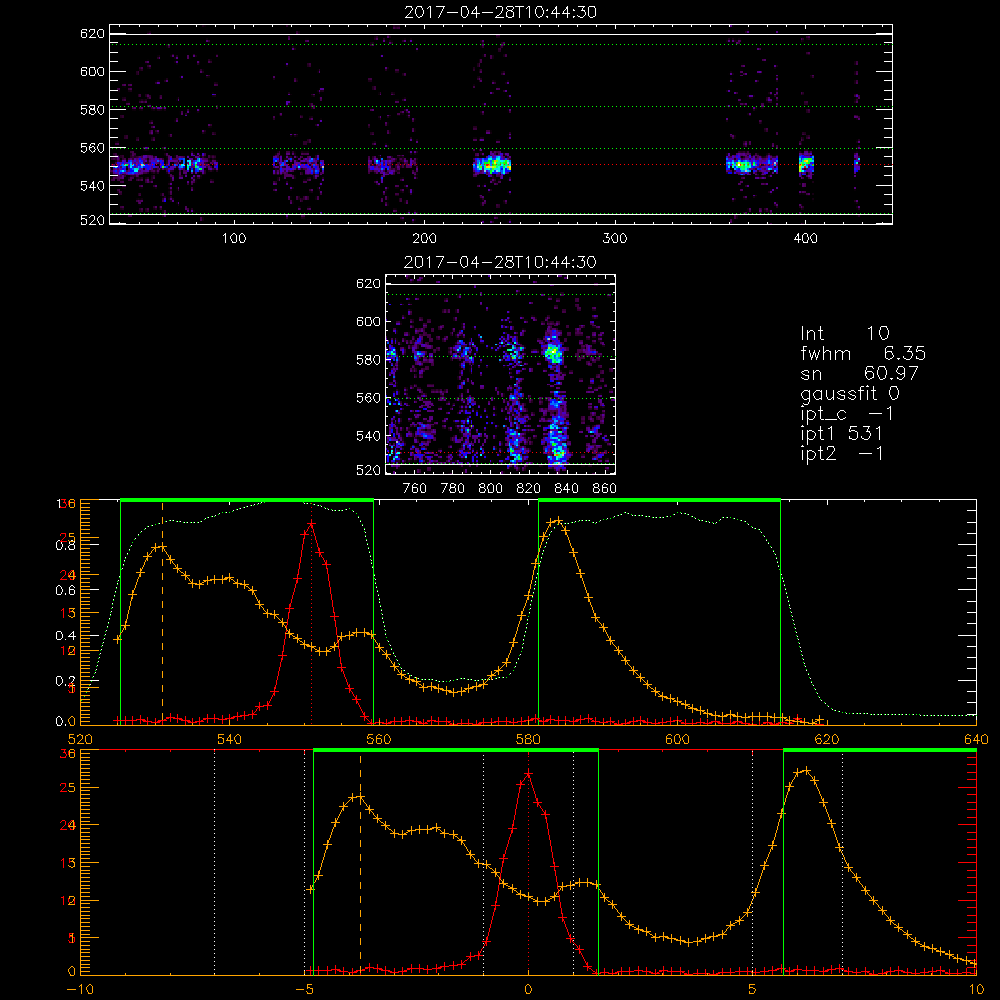This screenshot has width=1000, height=1000.
Task: Click the x-axis label 800 on middle image
Action: coord(490,489)
